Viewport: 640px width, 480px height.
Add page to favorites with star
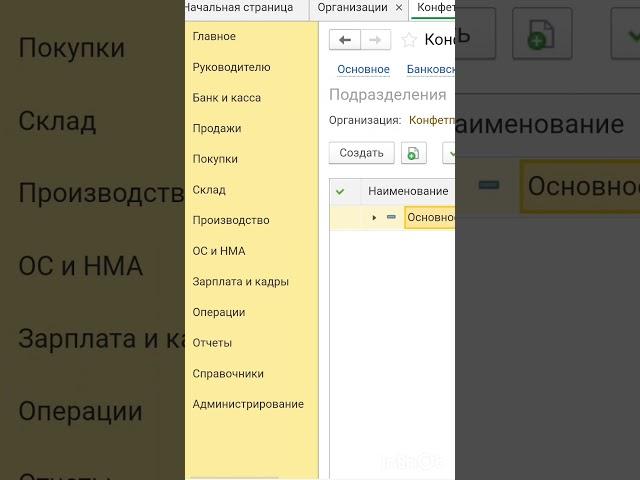(409, 40)
